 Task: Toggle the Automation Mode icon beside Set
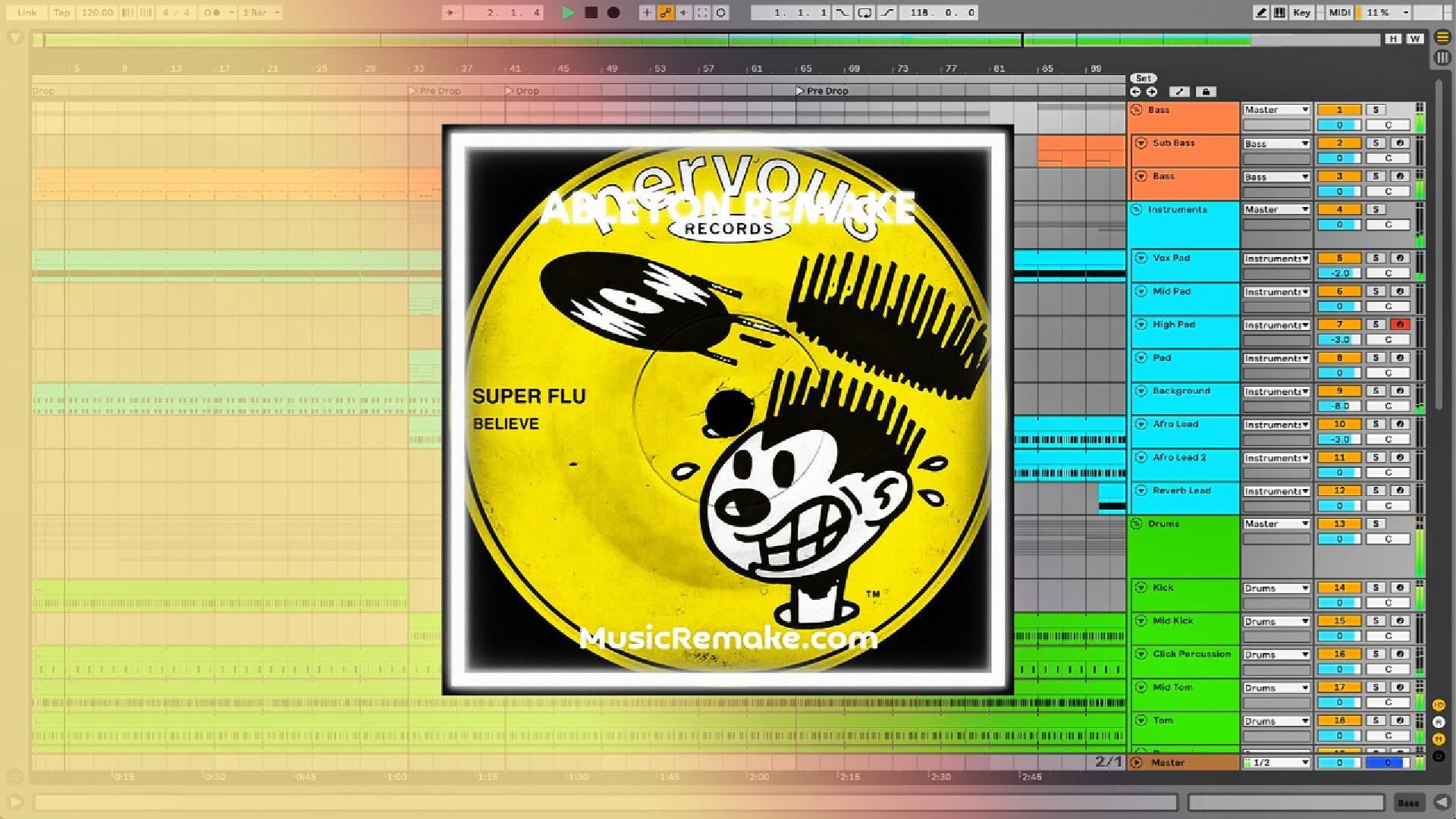[1179, 92]
